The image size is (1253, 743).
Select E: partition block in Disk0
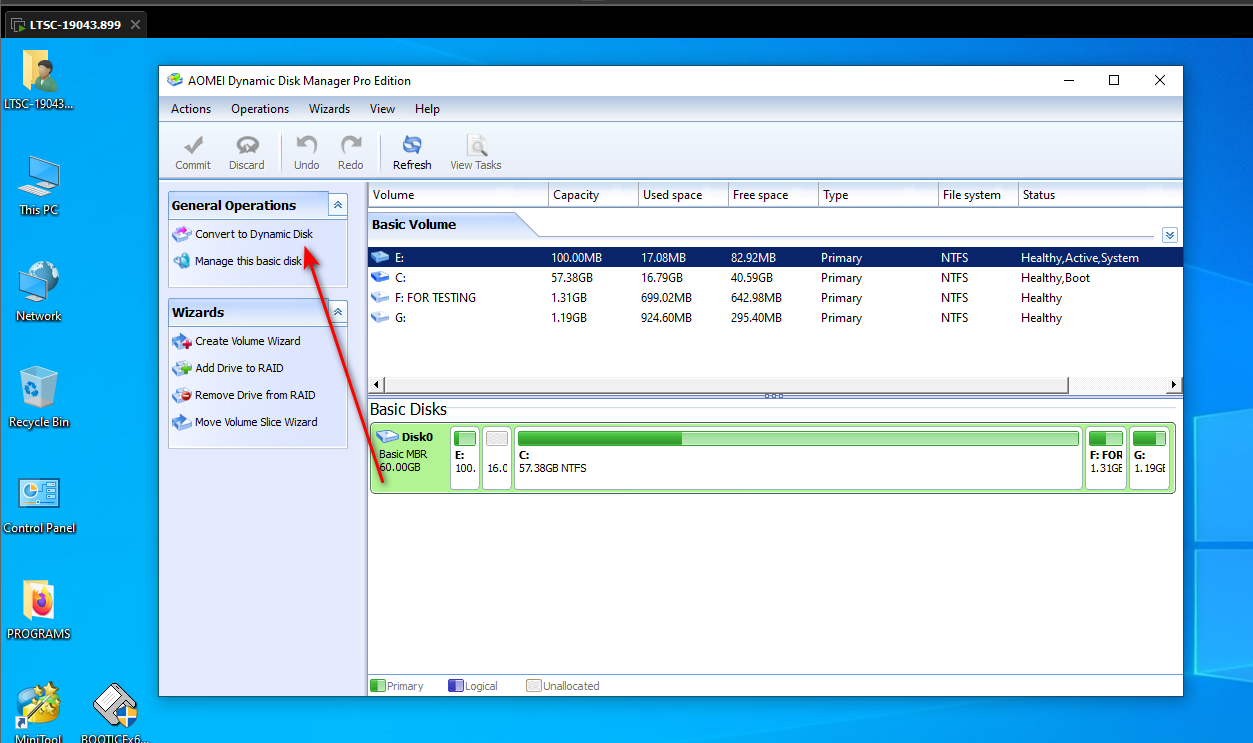[465, 458]
